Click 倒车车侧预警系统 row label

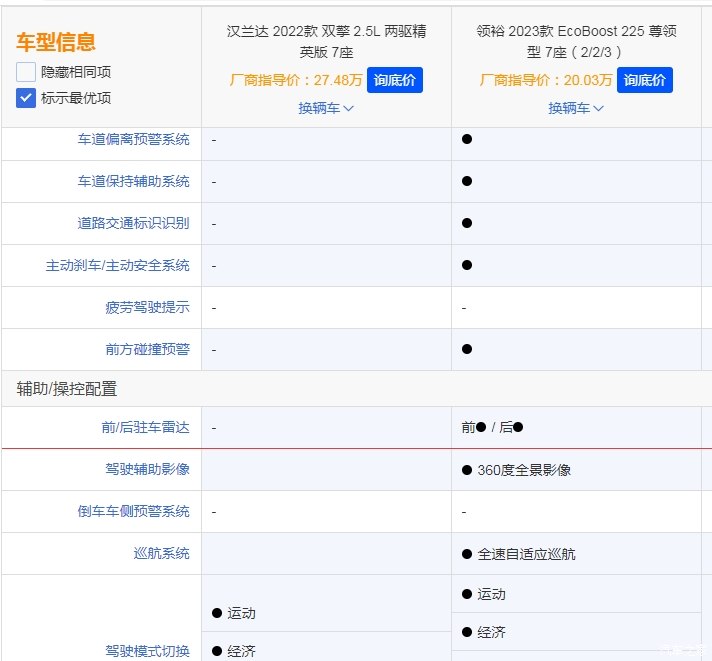click(x=133, y=511)
